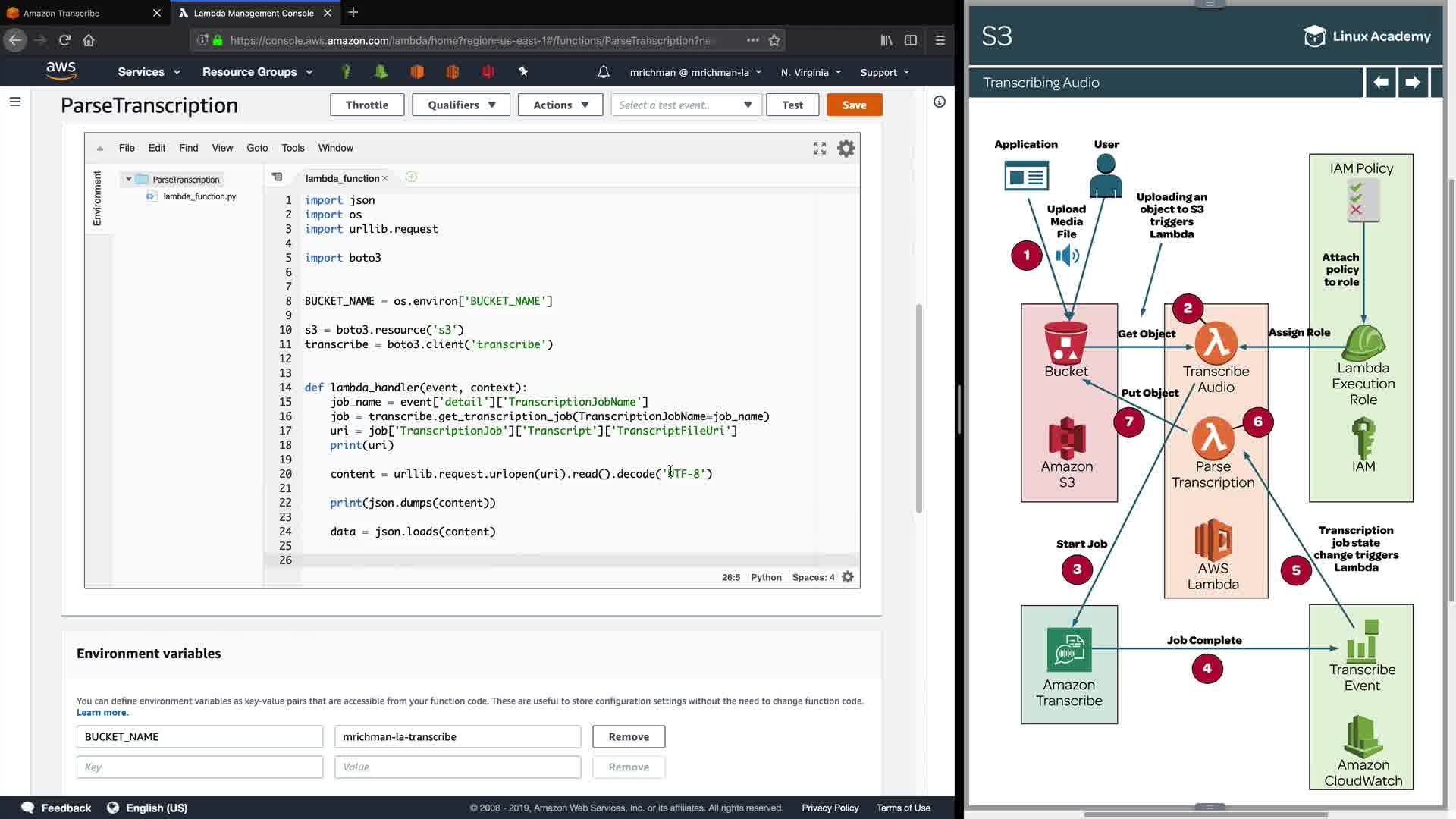1456x819 pixels.
Task: Click the previous slide arrow
Action: tap(1380, 83)
